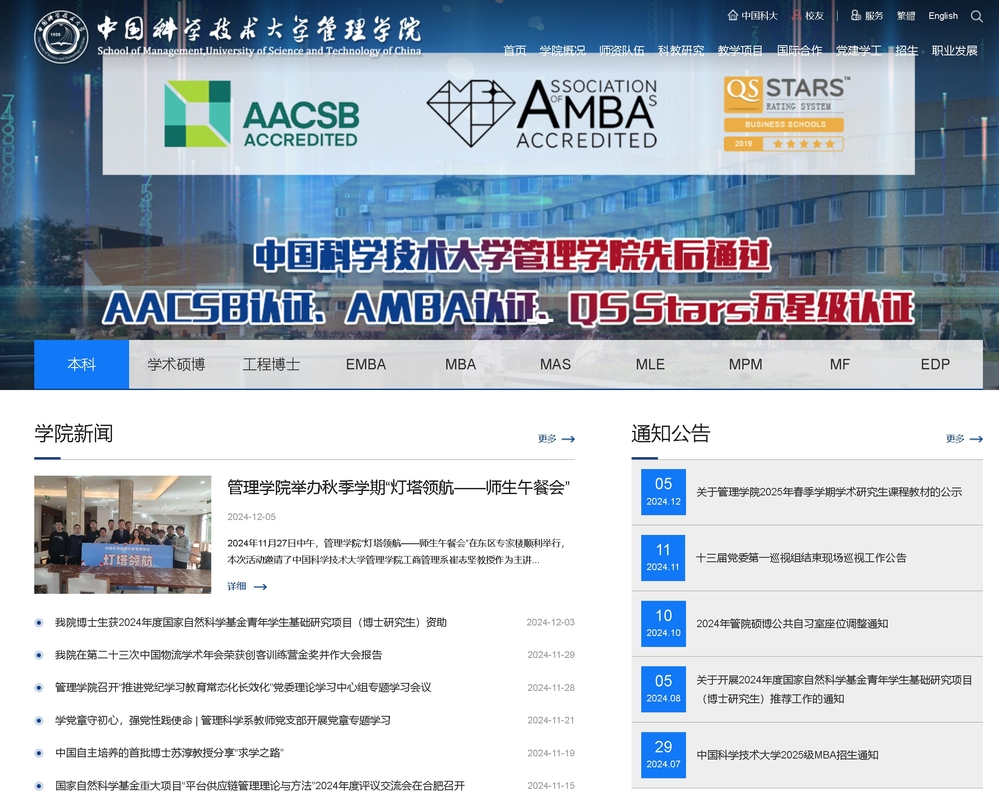
Task: Click the 10 2024.10 date badge
Action: 663,624
